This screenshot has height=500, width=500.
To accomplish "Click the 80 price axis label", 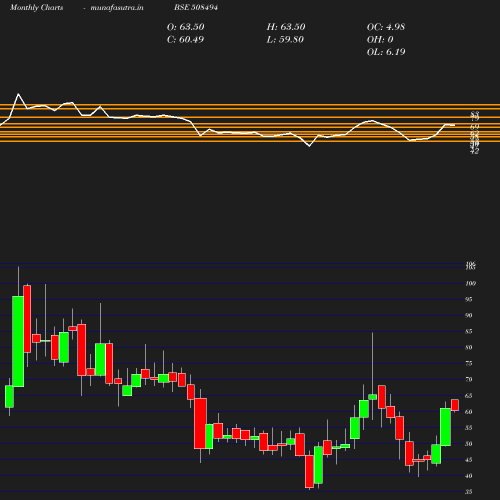I will (x=469, y=348).
